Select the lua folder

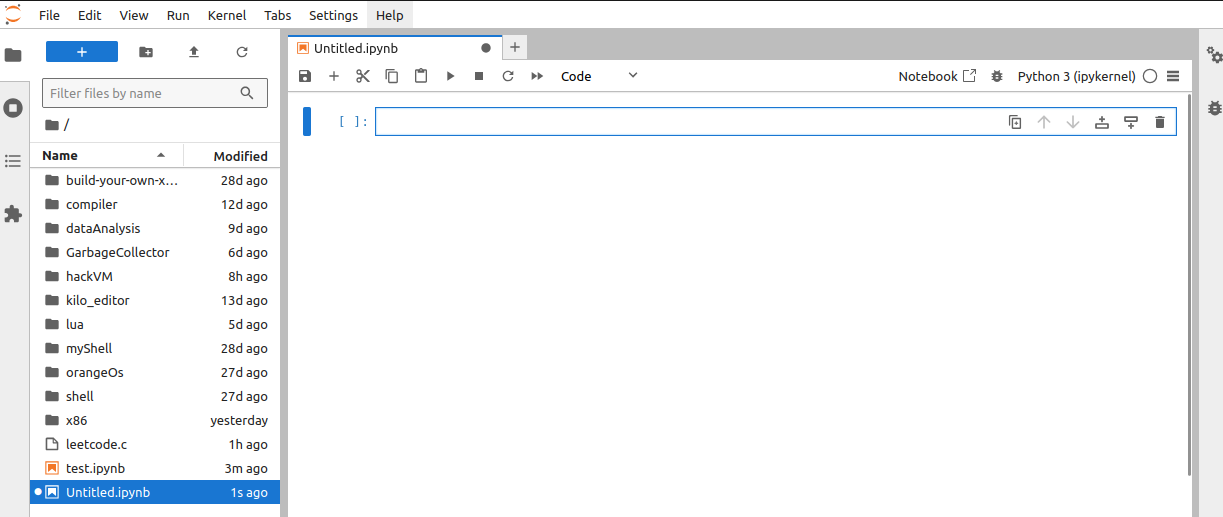coord(155,325)
